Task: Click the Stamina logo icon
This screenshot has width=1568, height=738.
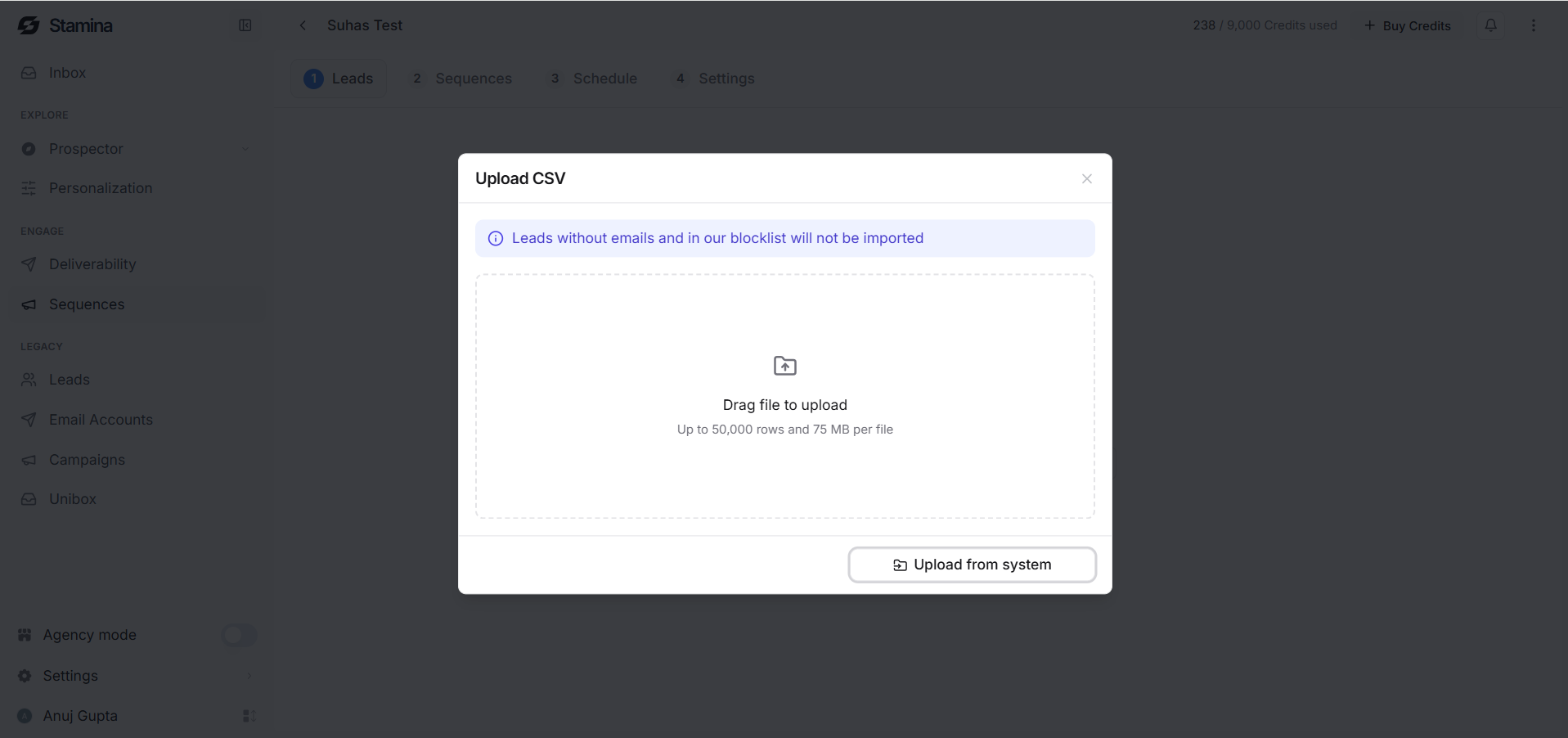Action: [x=29, y=25]
